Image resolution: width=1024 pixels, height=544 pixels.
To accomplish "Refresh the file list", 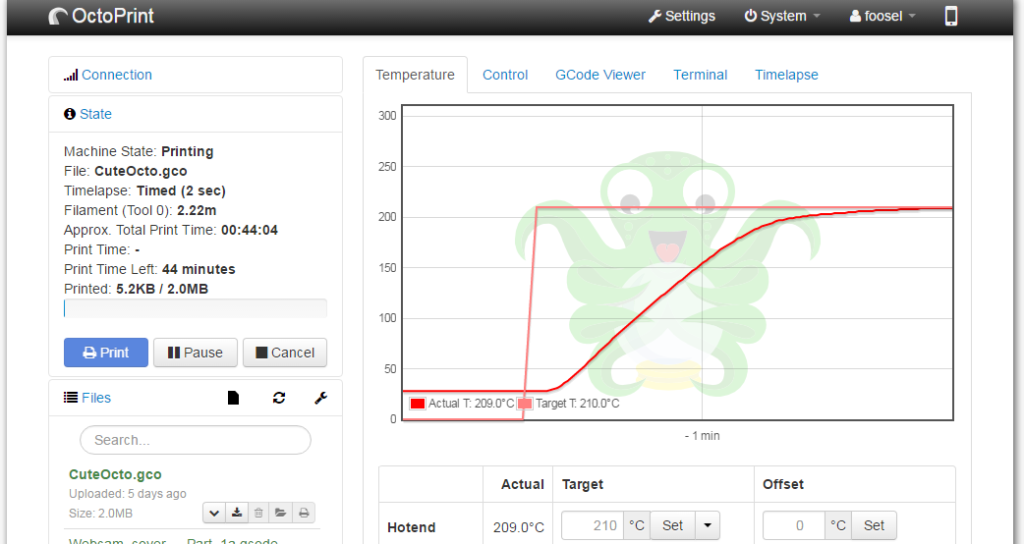I will [x=279, y=398].
